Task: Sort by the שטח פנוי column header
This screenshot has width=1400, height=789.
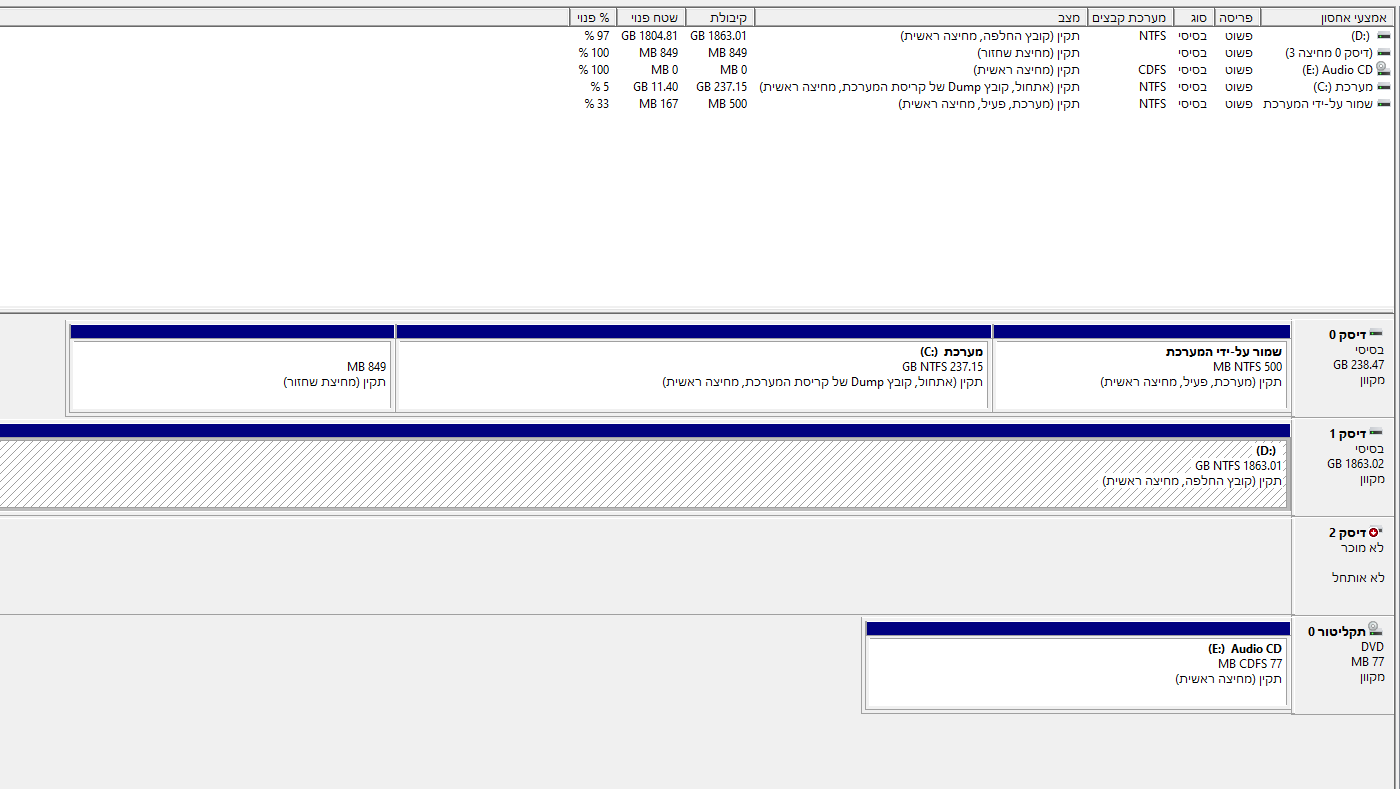Action: click(651, 18)
